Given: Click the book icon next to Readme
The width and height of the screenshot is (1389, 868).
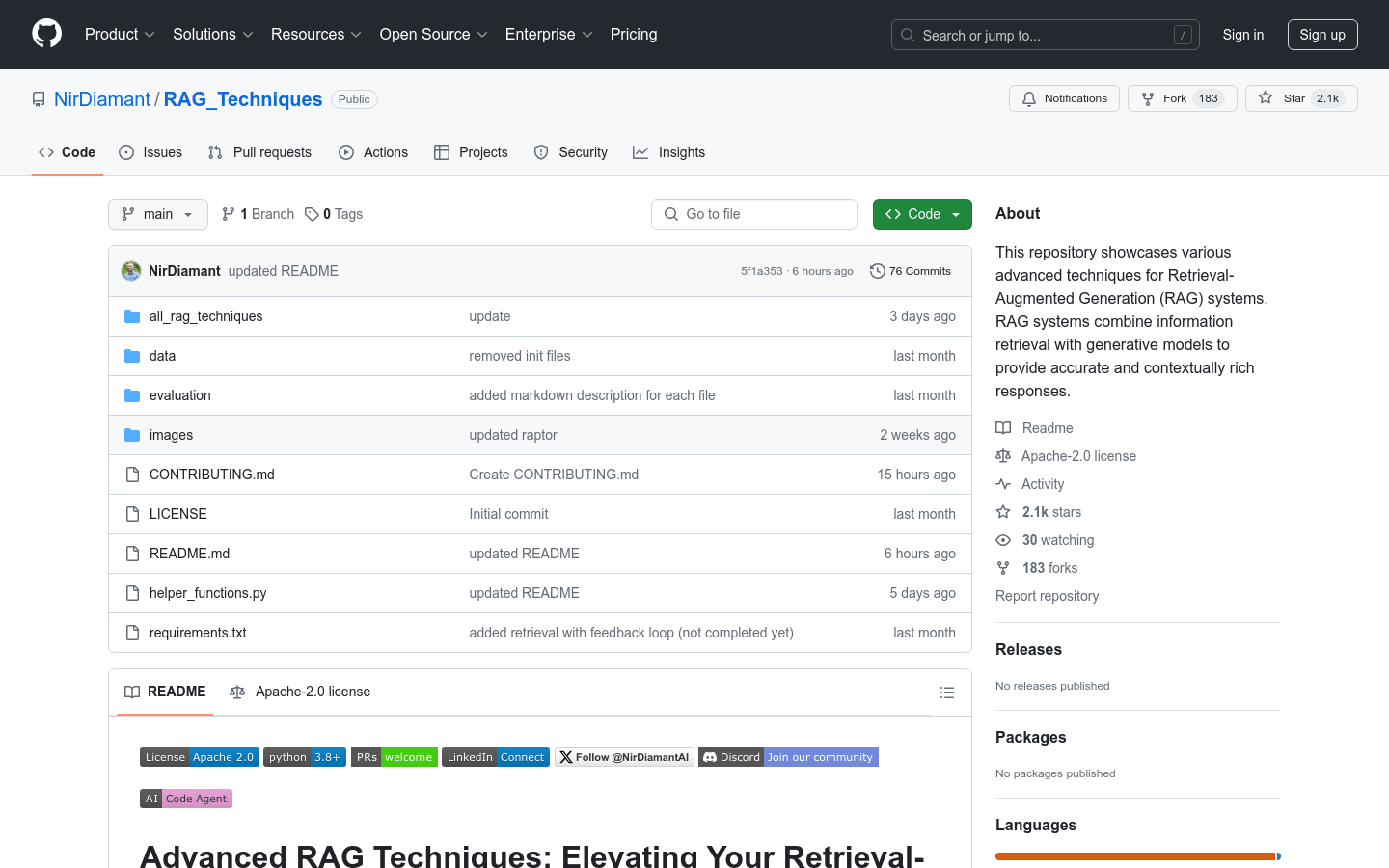Looking at the screenshot, I should 1003,428.
